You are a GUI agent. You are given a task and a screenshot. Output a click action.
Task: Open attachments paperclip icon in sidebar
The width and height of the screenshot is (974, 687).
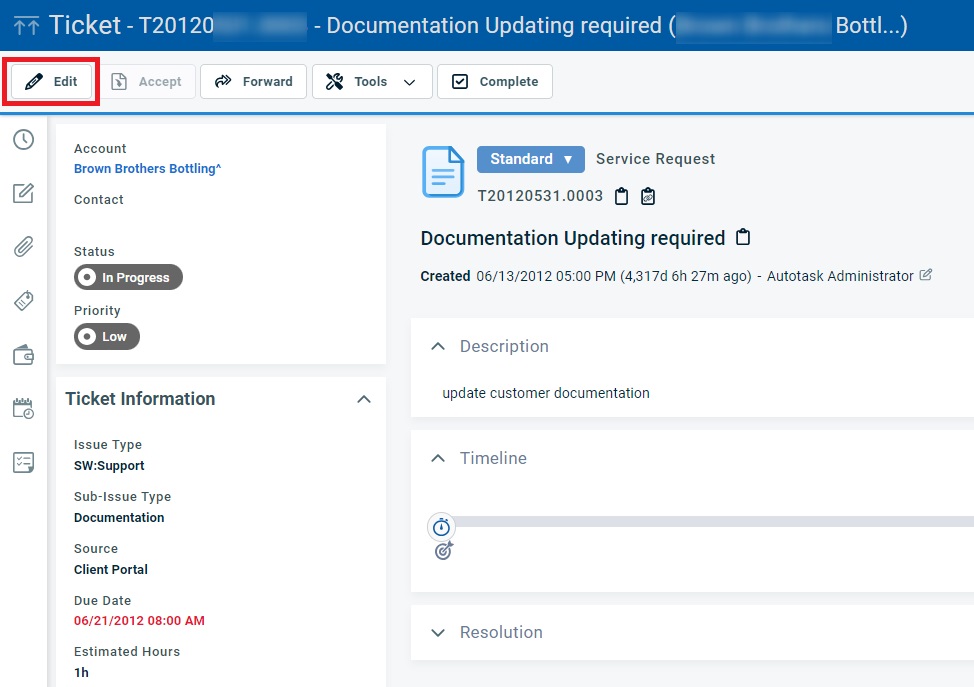(x=23, y=247)
